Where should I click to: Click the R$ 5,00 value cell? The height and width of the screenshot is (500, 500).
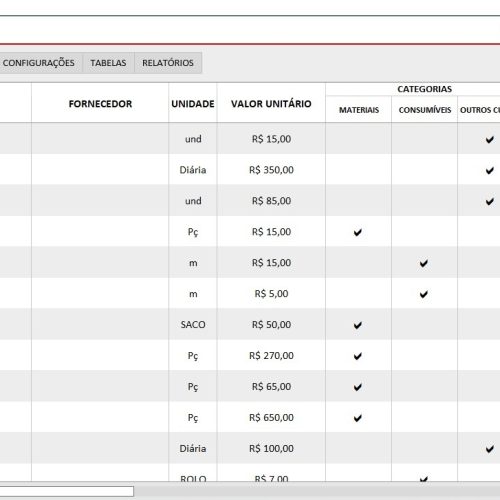(x=271, y=294)
